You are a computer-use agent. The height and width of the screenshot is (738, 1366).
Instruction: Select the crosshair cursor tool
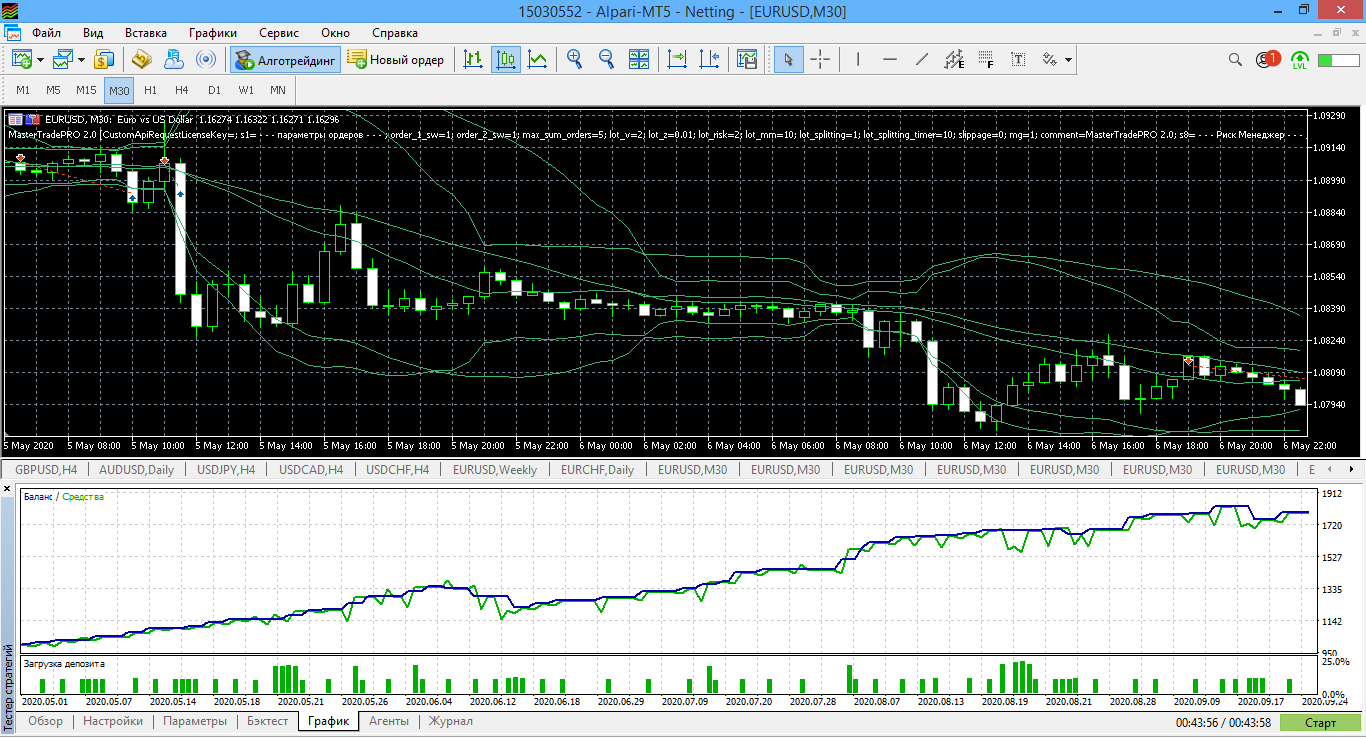click(x=820, y=60)
